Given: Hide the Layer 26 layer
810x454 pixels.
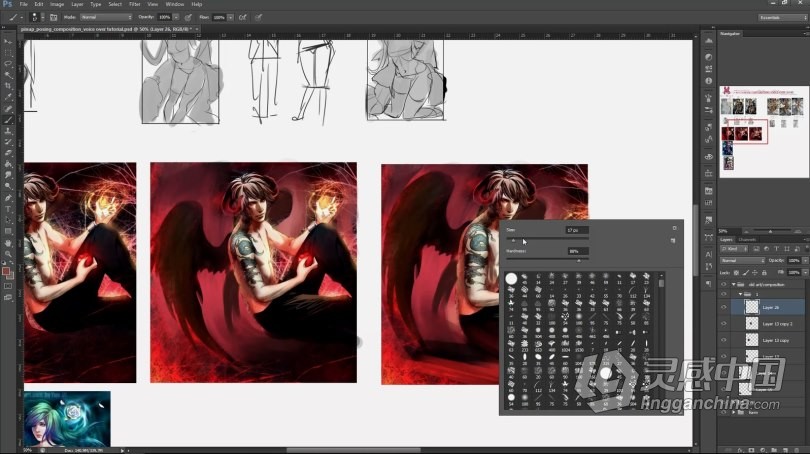Looking at the screenshot, I should pos(724,307).
